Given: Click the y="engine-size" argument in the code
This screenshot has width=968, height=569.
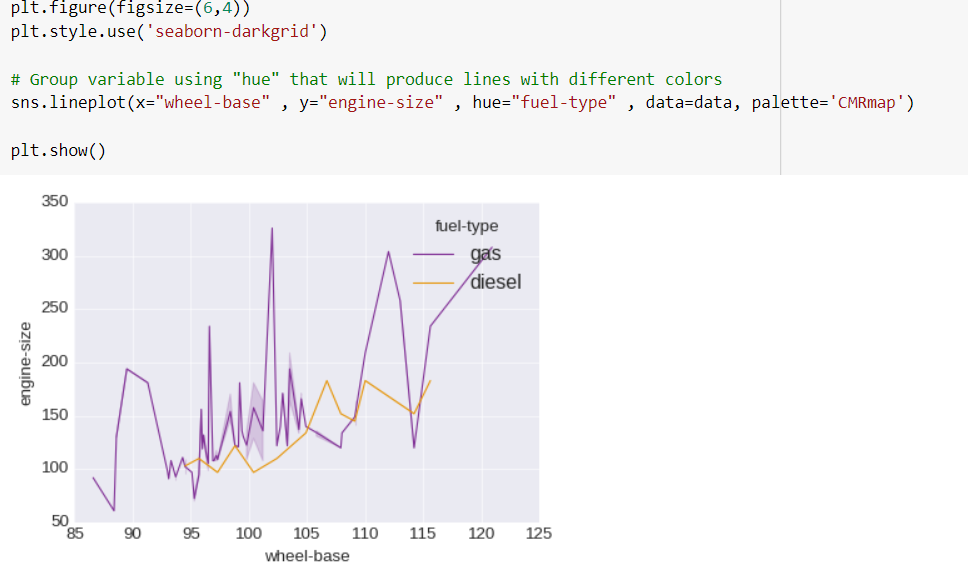Looking at the screenshot, I should pos(370,102).
